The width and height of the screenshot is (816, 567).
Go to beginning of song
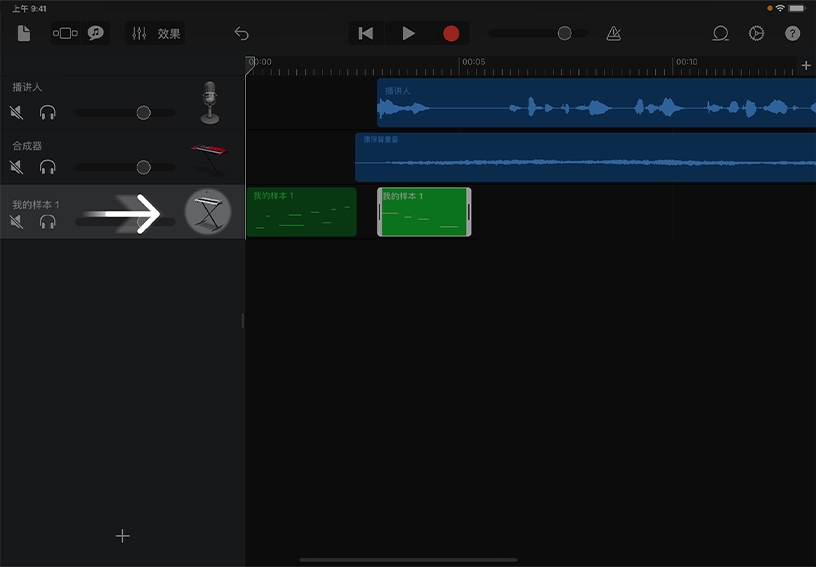click(366, 33)
